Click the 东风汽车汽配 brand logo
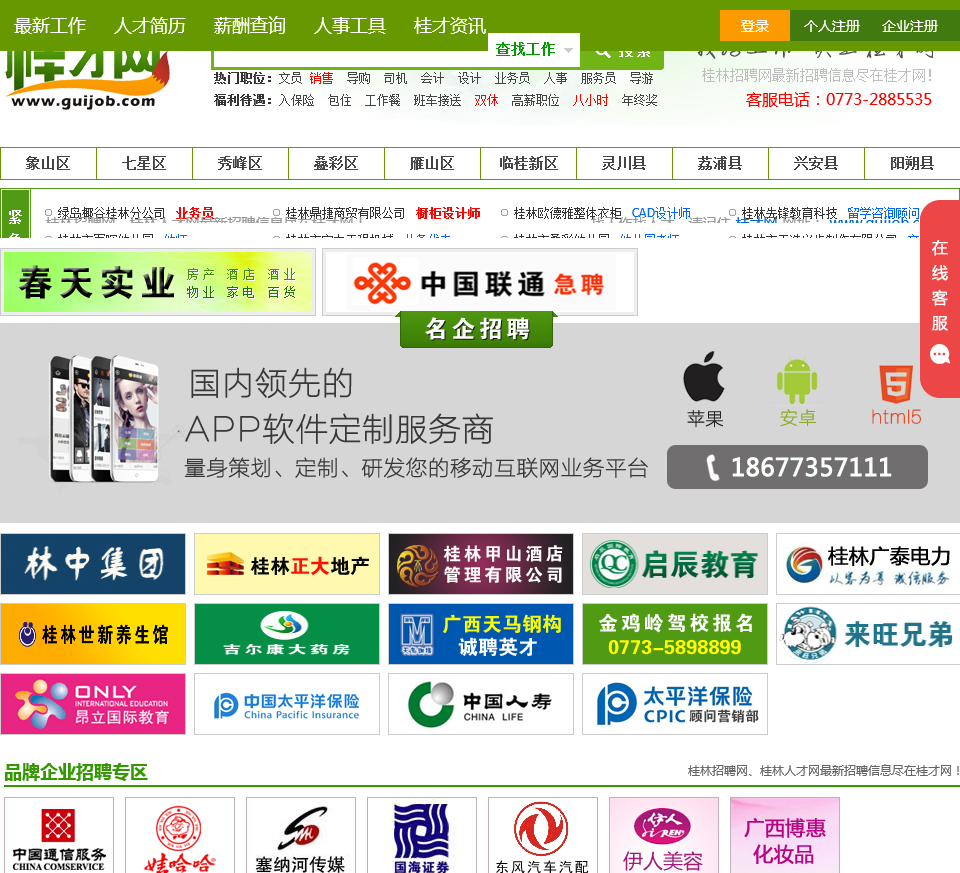This screenshot has width=960, height=873. point(542,836)
